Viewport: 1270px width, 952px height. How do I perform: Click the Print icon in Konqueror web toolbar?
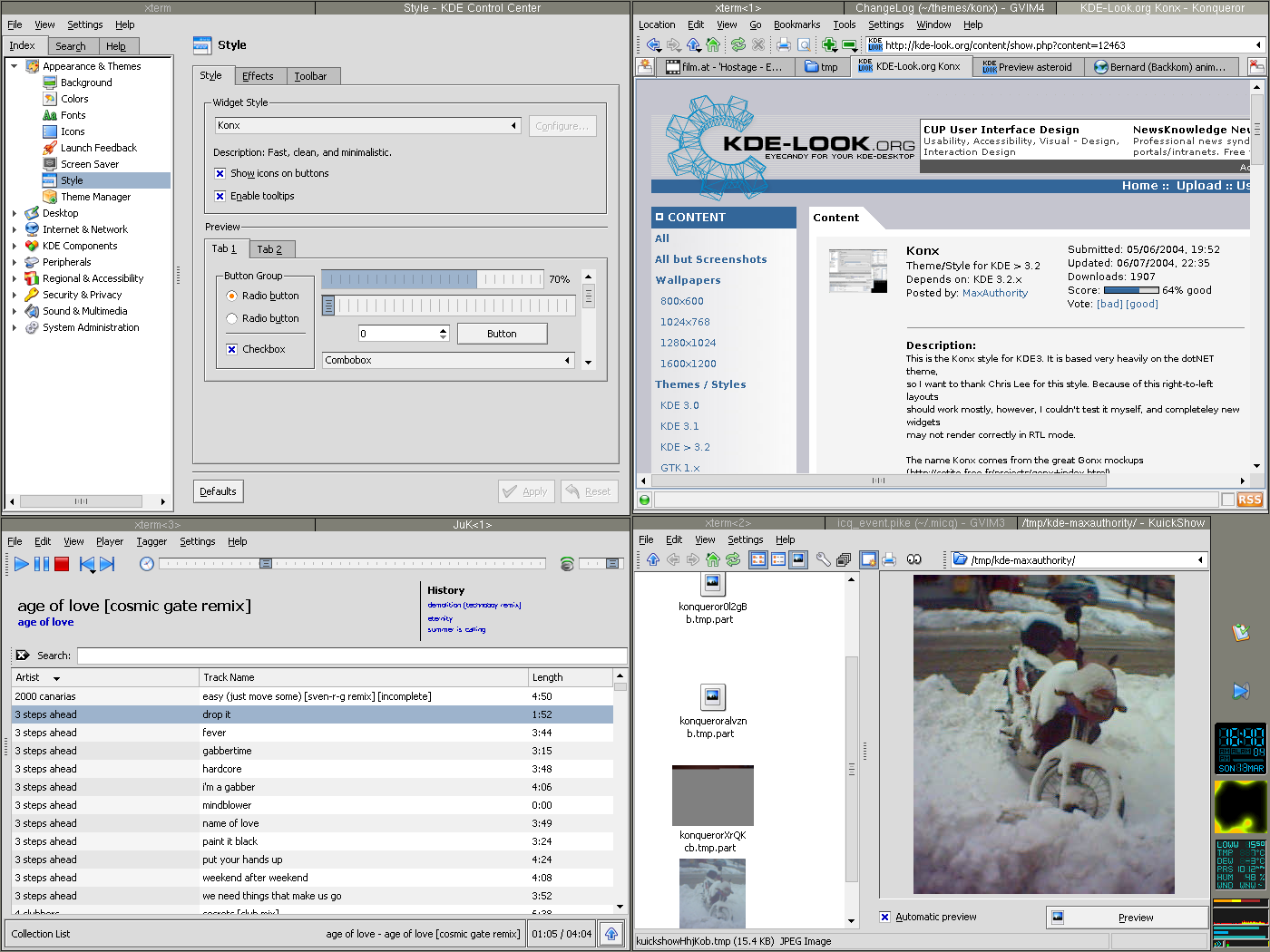click(784, 44)
